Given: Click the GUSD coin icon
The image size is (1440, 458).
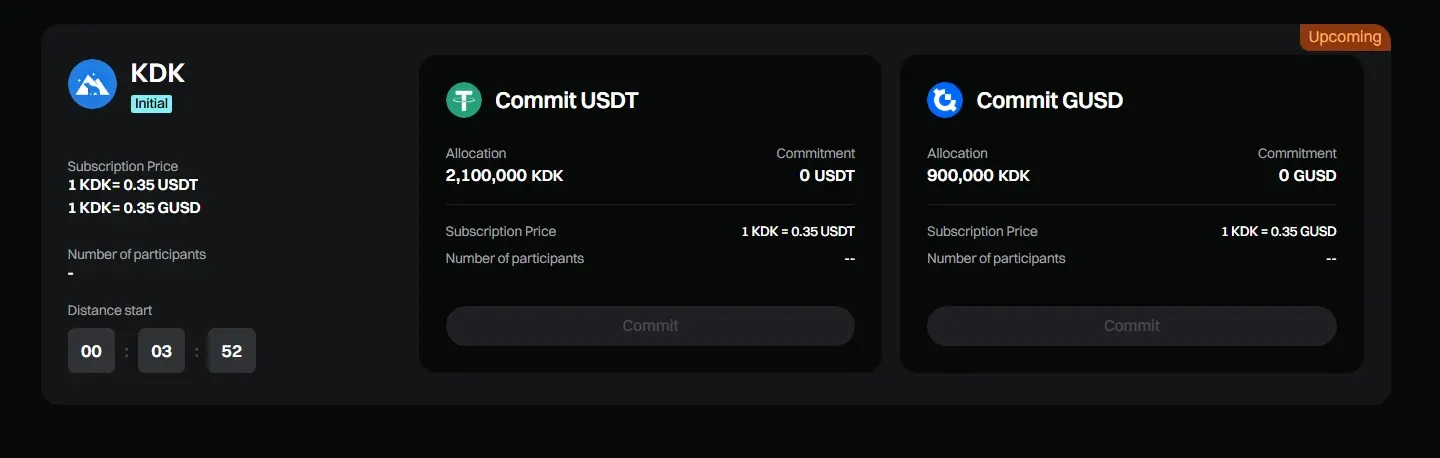Looking at the screenshot, I should click(x=945, y=100).
